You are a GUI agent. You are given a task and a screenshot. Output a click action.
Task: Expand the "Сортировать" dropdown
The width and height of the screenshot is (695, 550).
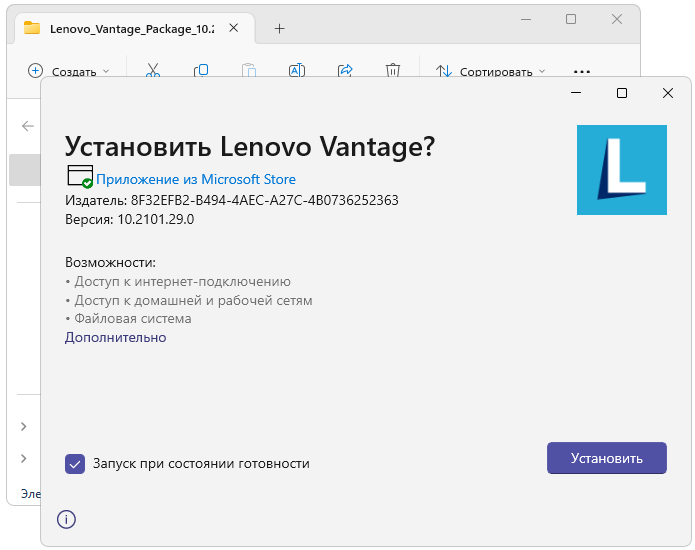[x=491, y=72]
